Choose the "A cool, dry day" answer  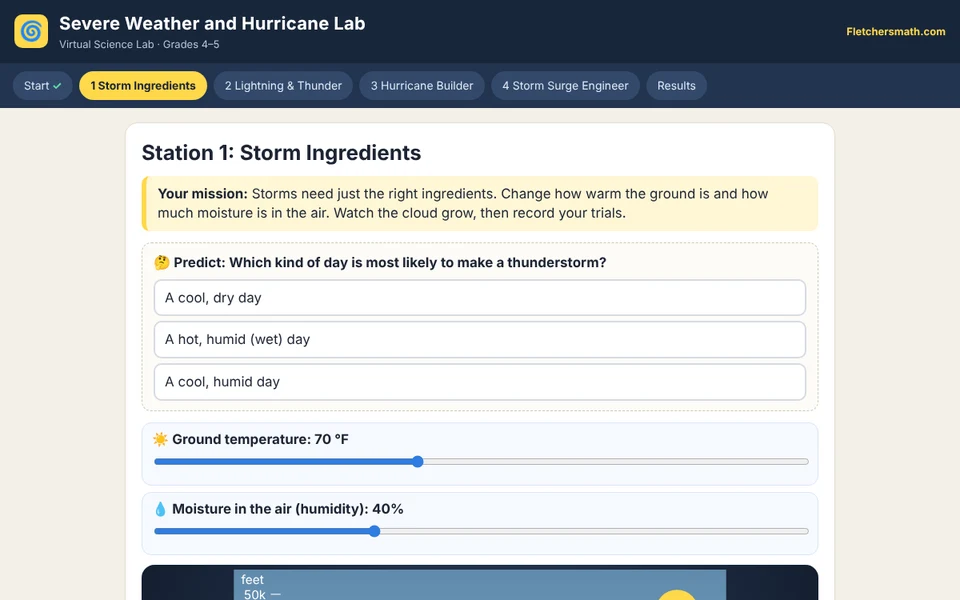479,298
